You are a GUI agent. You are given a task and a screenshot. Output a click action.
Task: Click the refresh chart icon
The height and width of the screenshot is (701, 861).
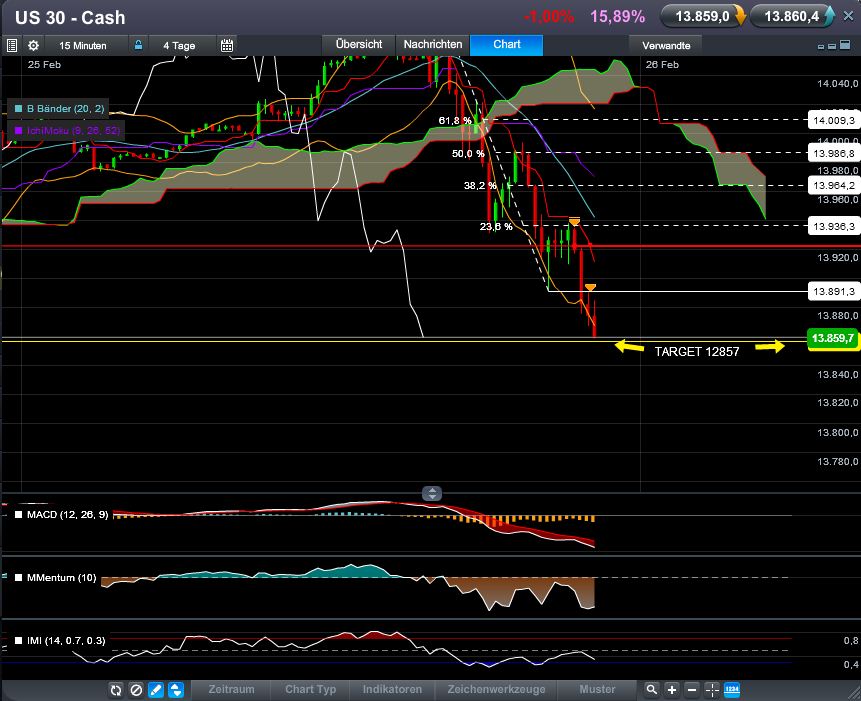click(116, 689)
